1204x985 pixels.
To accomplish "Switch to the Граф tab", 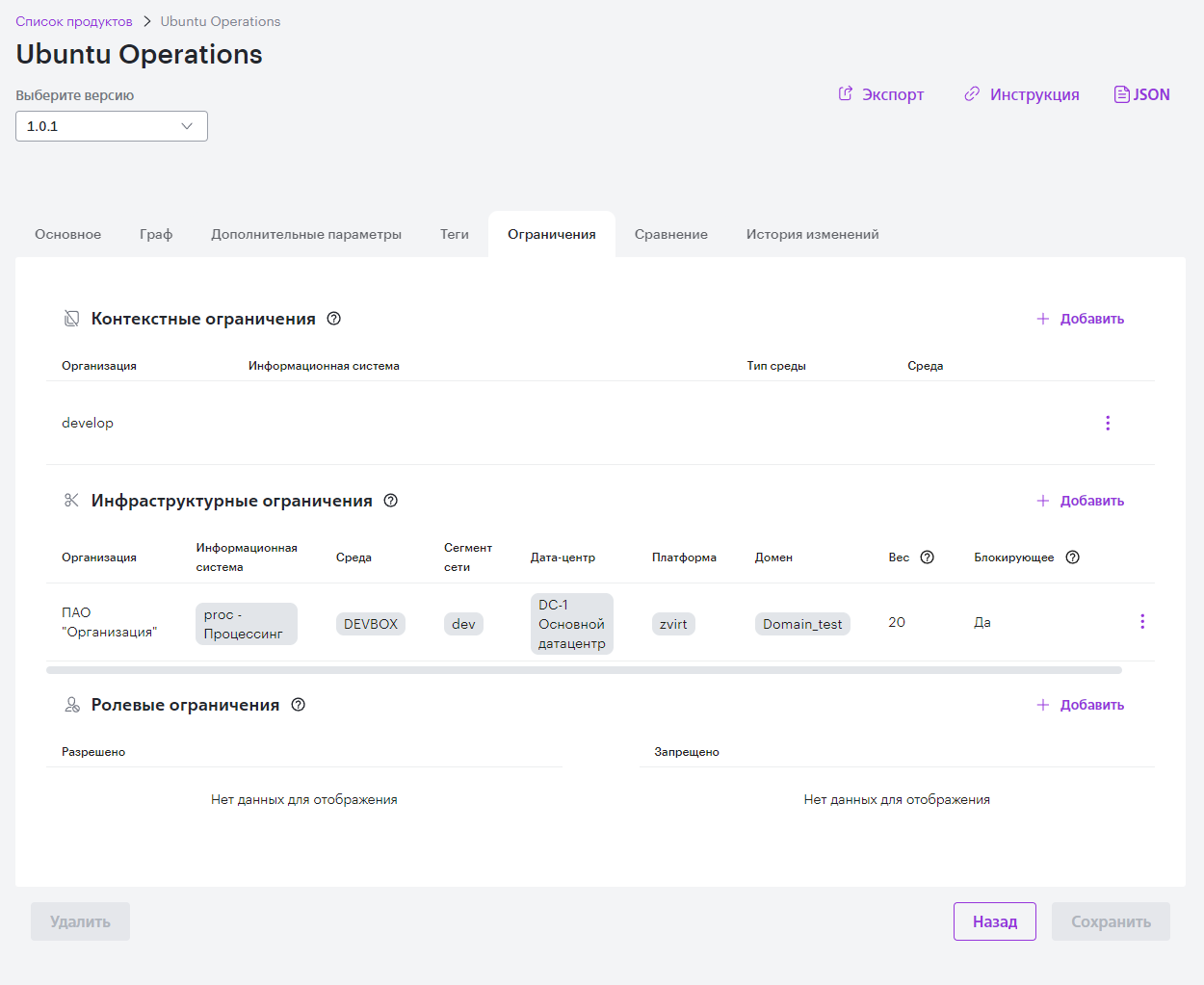I will click(x=156, y=234).
